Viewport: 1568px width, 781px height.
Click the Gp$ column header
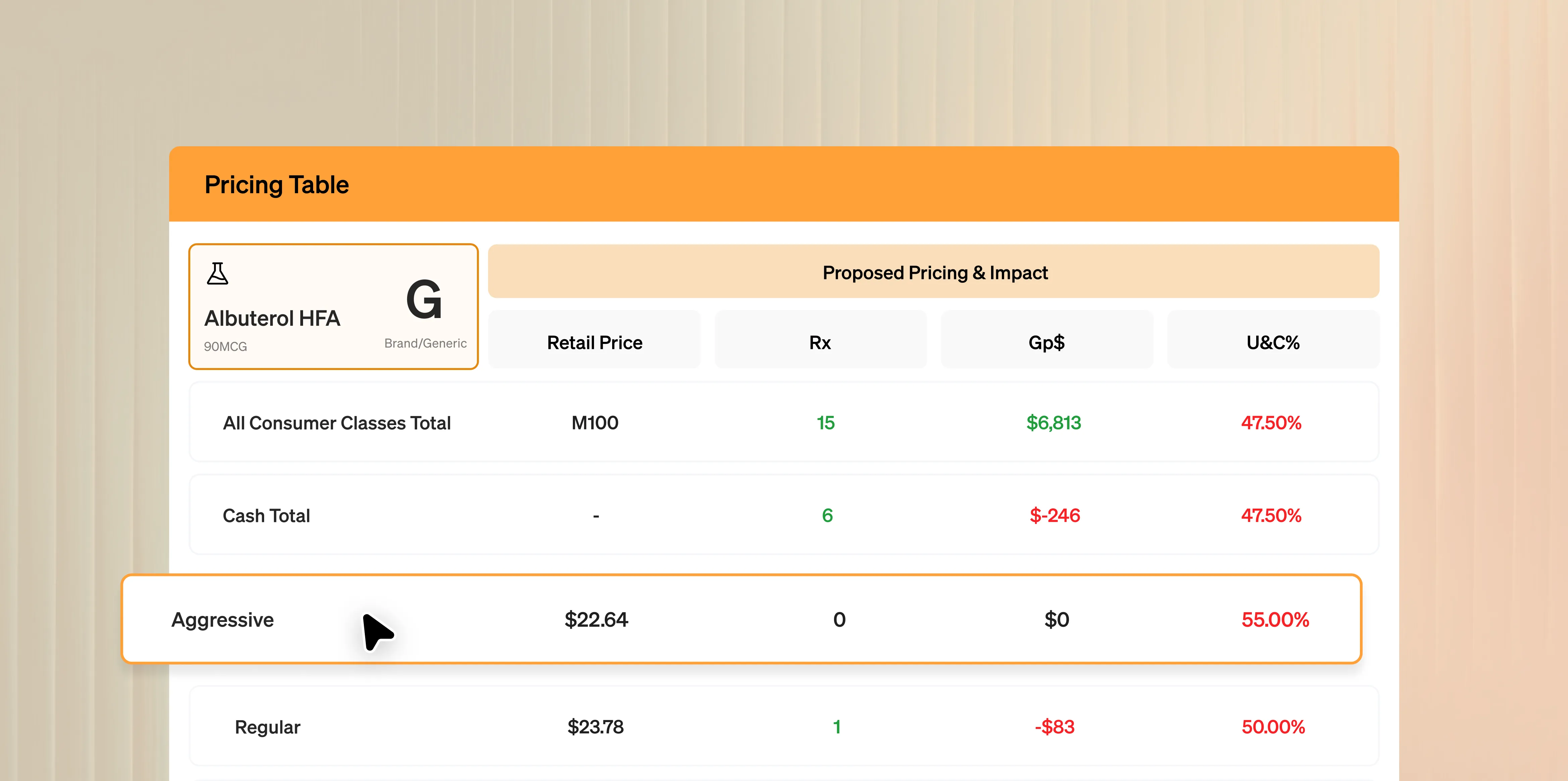(x=1046, y=343)
